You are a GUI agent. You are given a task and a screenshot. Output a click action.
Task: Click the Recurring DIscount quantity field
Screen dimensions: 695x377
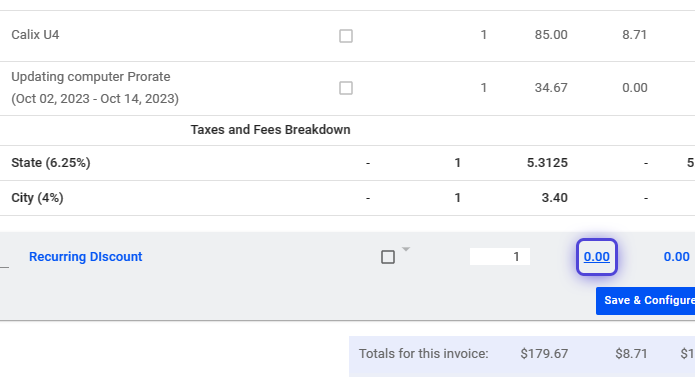coord(500,257)
